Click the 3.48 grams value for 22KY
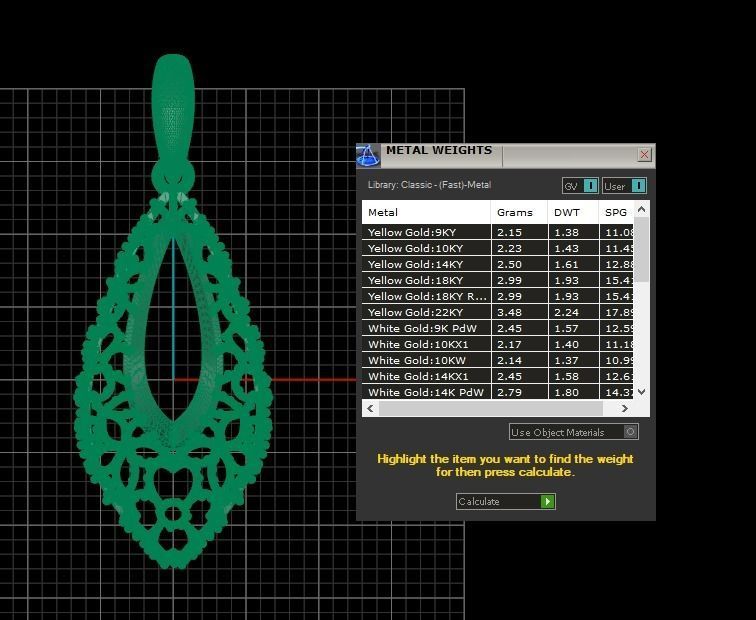 509,312
